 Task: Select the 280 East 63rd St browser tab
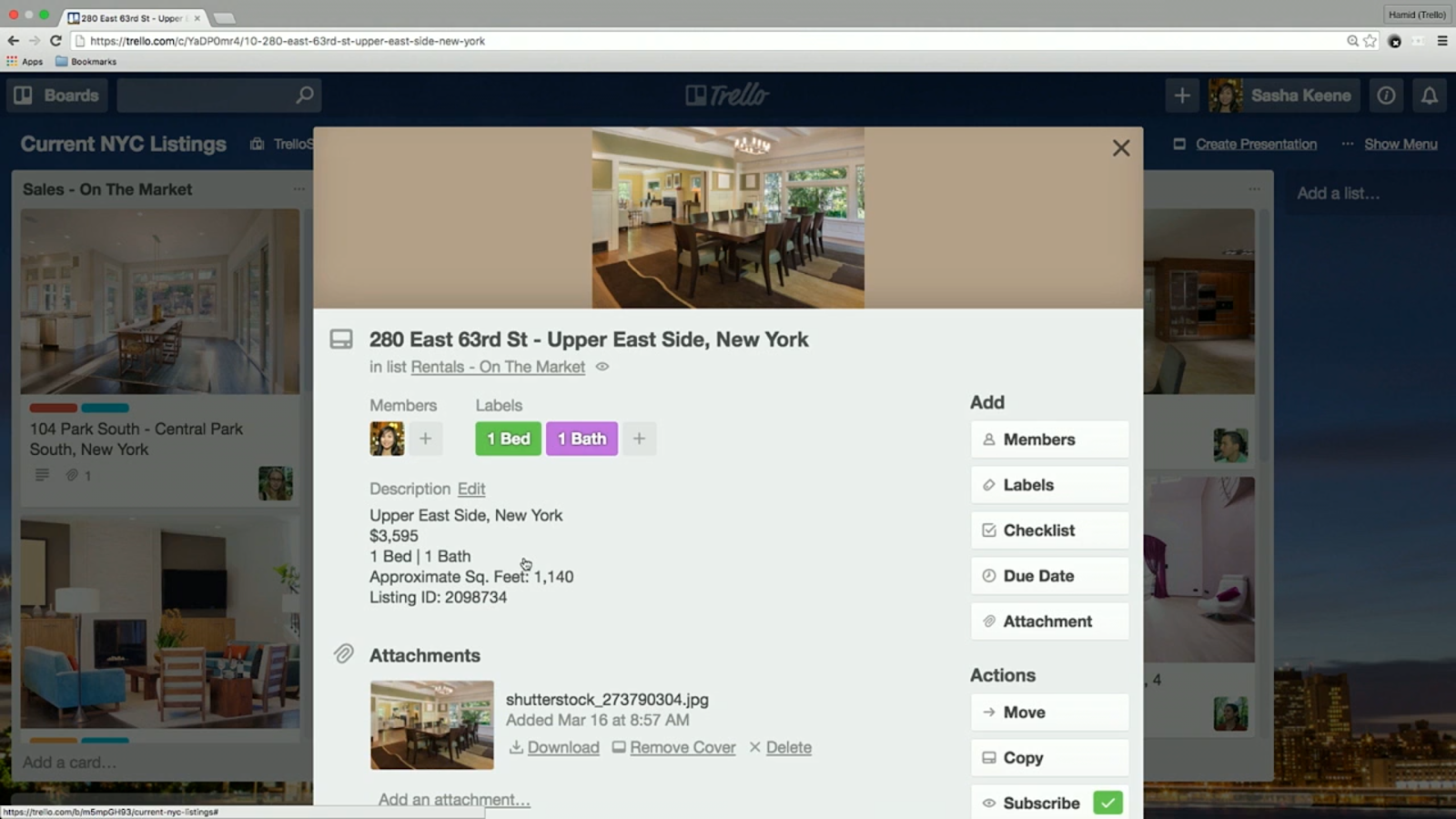click(134, 17)
